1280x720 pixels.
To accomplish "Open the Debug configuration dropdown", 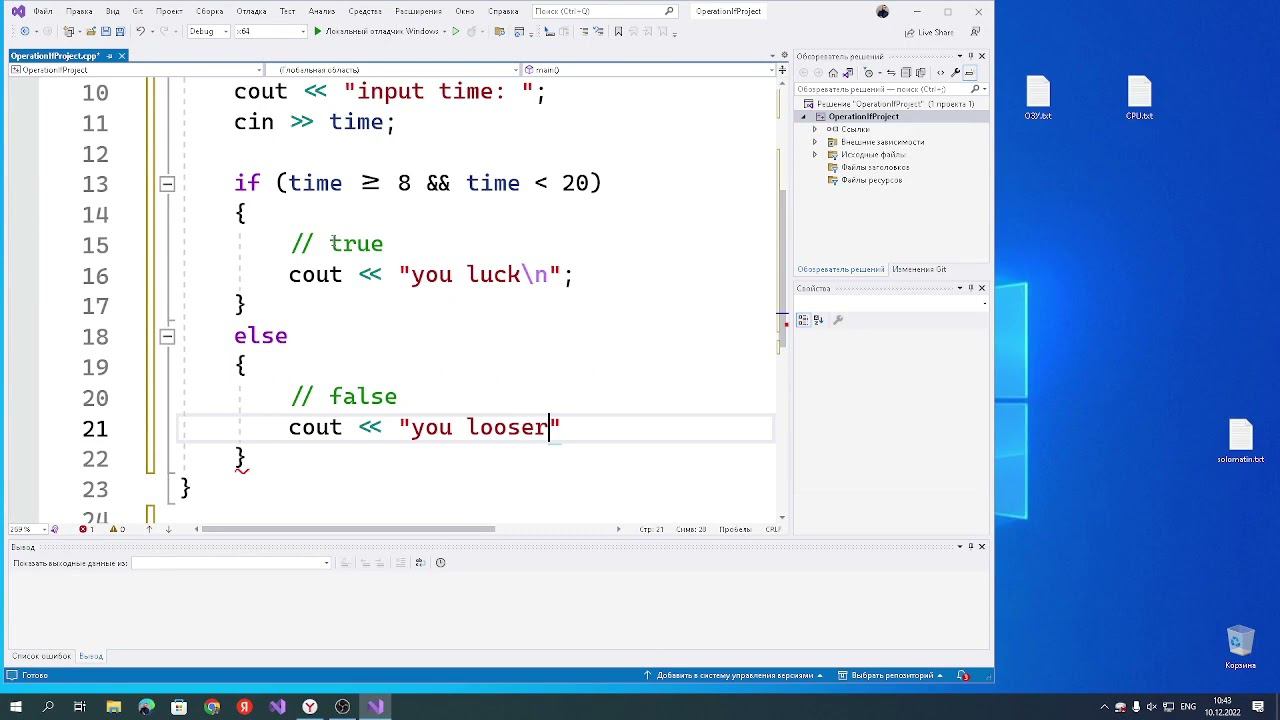I will (208, 31).
